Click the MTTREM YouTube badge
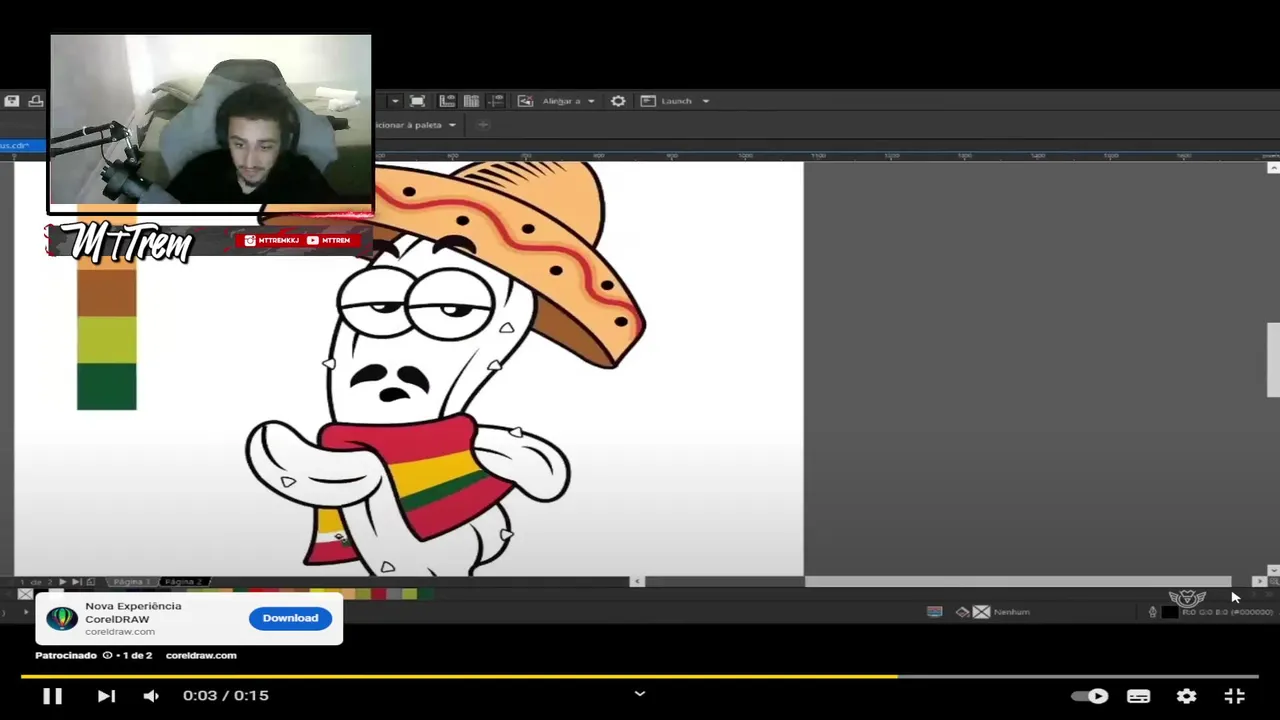The height and width of the screenshot is (720, 1280). tap(329, 240)
